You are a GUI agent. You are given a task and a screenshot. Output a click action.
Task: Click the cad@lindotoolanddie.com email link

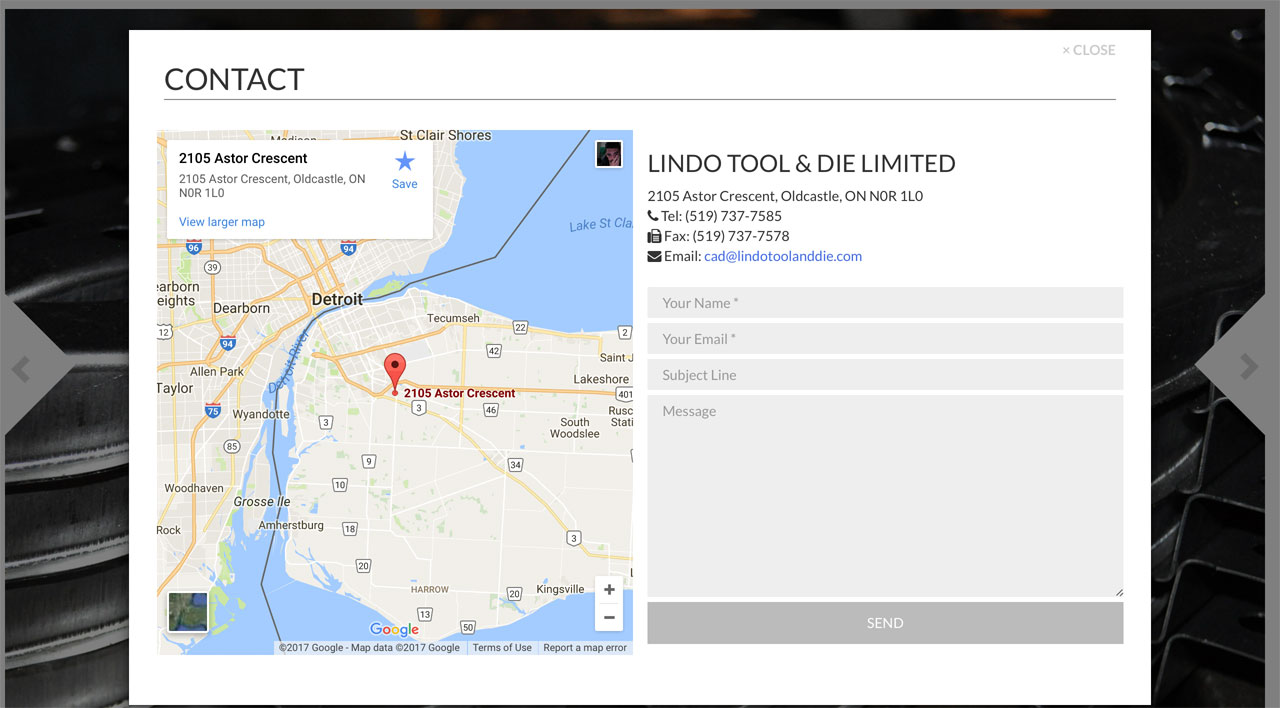[782, 256]
